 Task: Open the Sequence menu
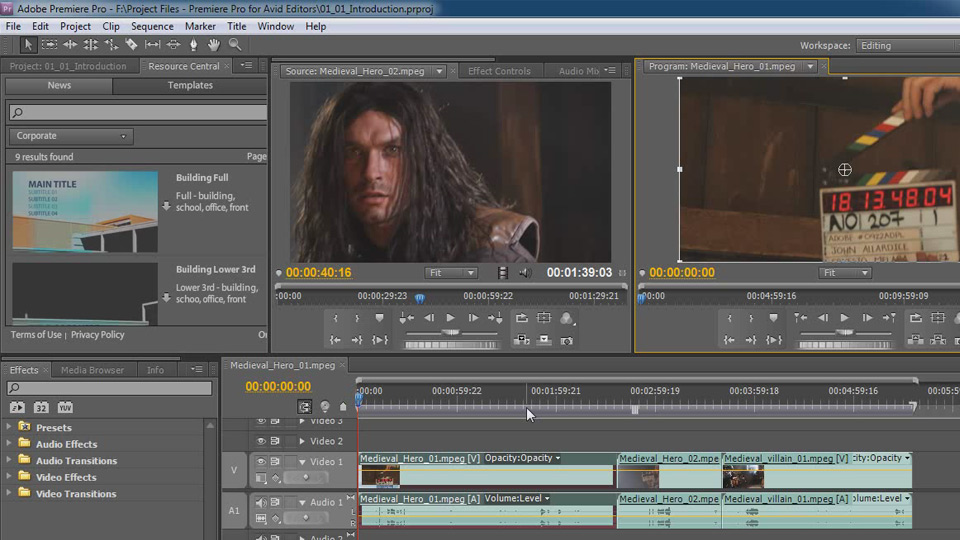[152, 26]
